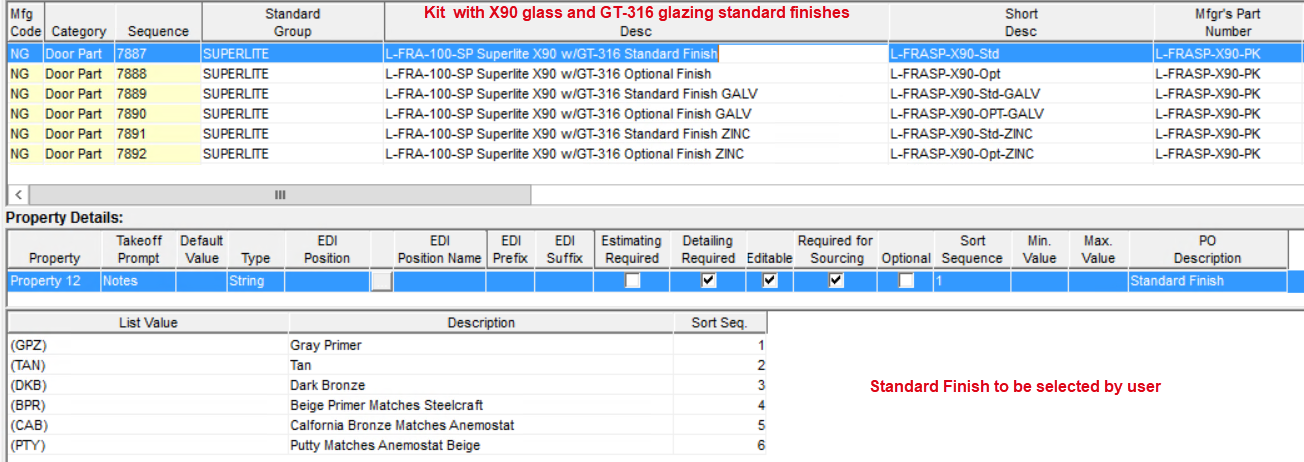Image resolution: width=1304 pixels, height=462 pixels.
Task: Uncheck the Detailing Required checkbox
Action: pos(709,281)
